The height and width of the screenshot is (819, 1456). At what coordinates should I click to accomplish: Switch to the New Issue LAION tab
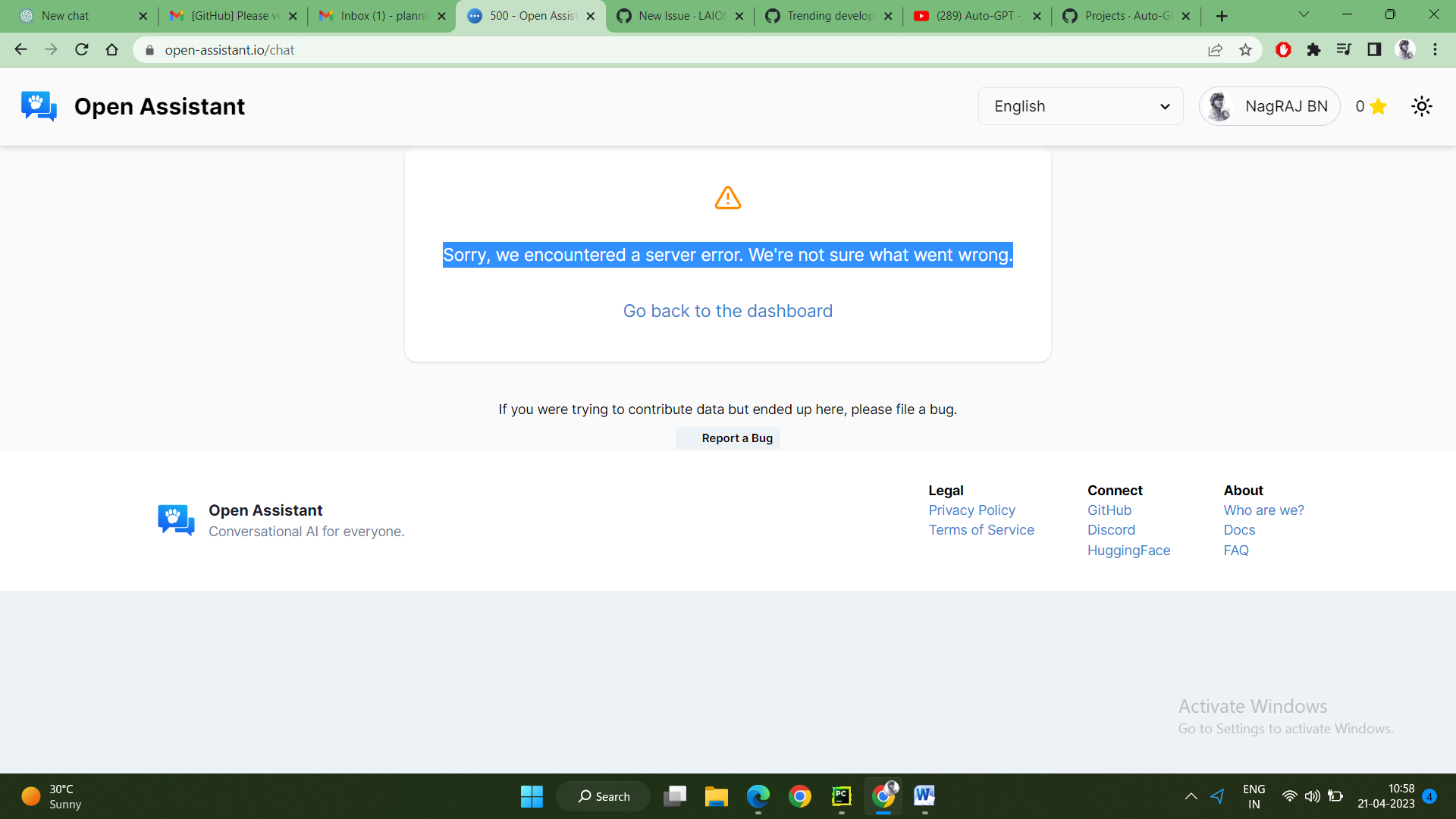click(x=680, y=16)
